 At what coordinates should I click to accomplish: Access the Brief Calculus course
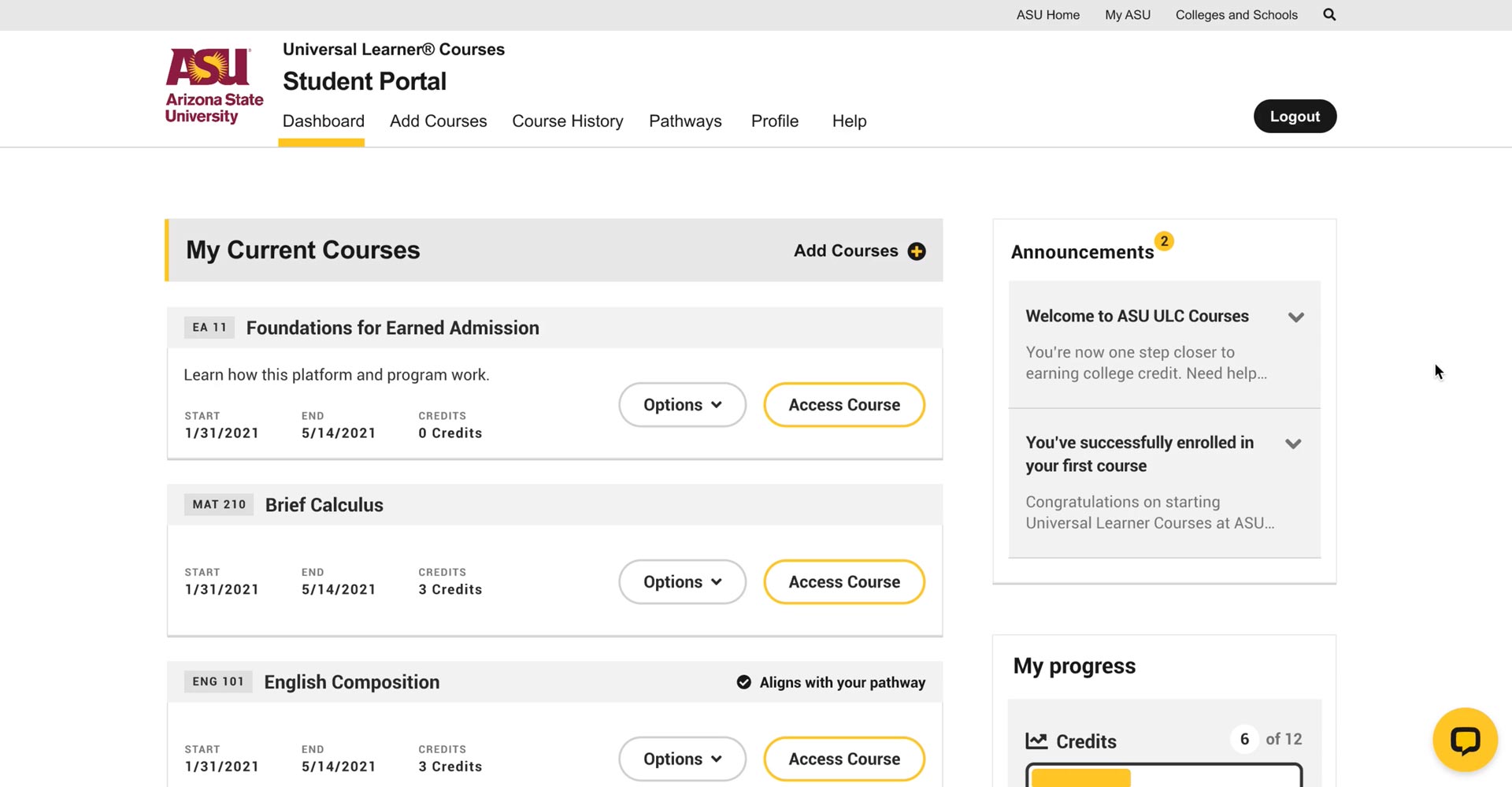point(844,582)
